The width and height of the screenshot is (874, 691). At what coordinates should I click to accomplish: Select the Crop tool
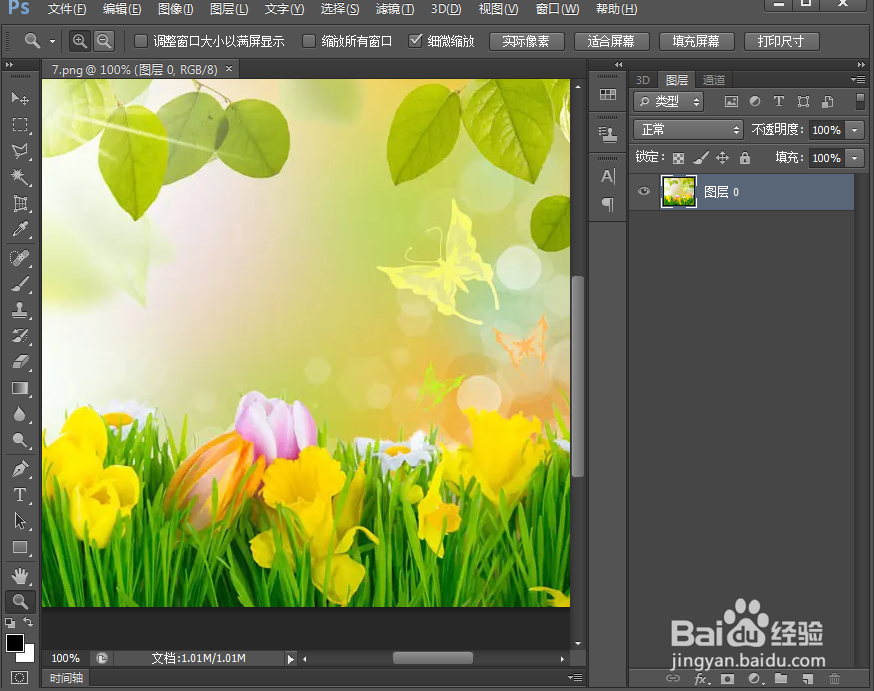(20, 203)
